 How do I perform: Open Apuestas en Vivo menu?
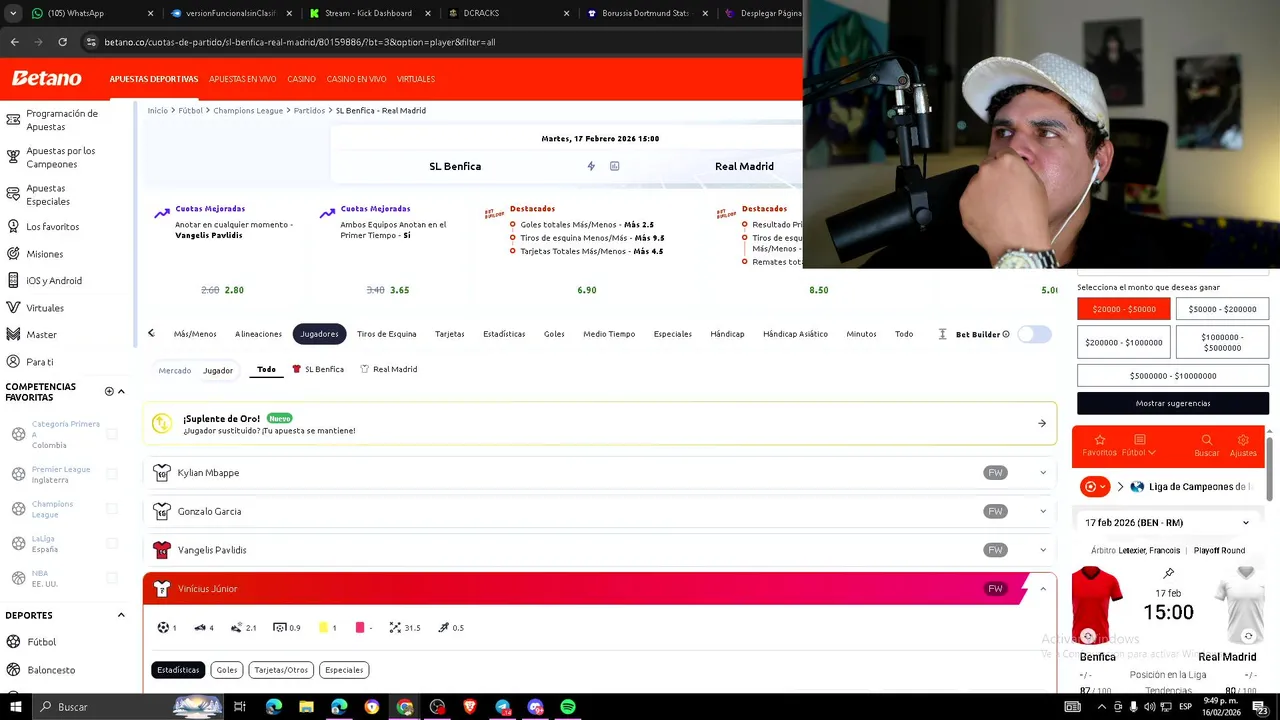[243, 79]
